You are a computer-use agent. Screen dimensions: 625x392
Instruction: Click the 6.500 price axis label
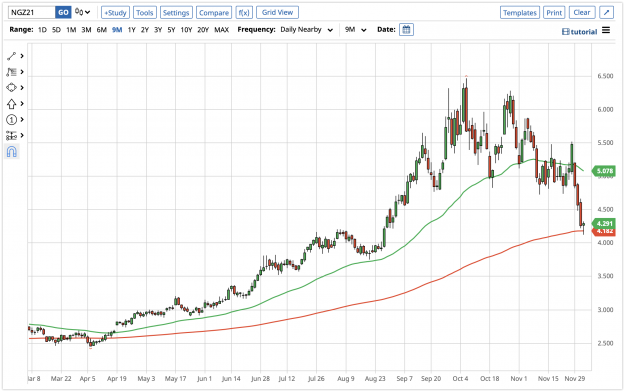pyautogui.click(x=605, y=76)
